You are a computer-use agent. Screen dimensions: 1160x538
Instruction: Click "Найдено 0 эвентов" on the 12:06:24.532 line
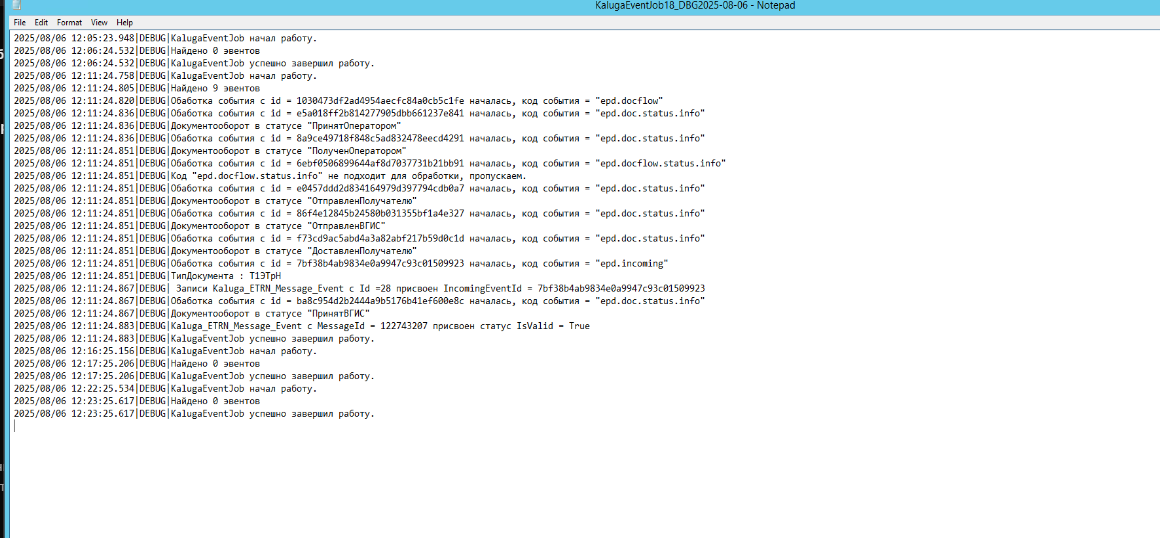215,50
